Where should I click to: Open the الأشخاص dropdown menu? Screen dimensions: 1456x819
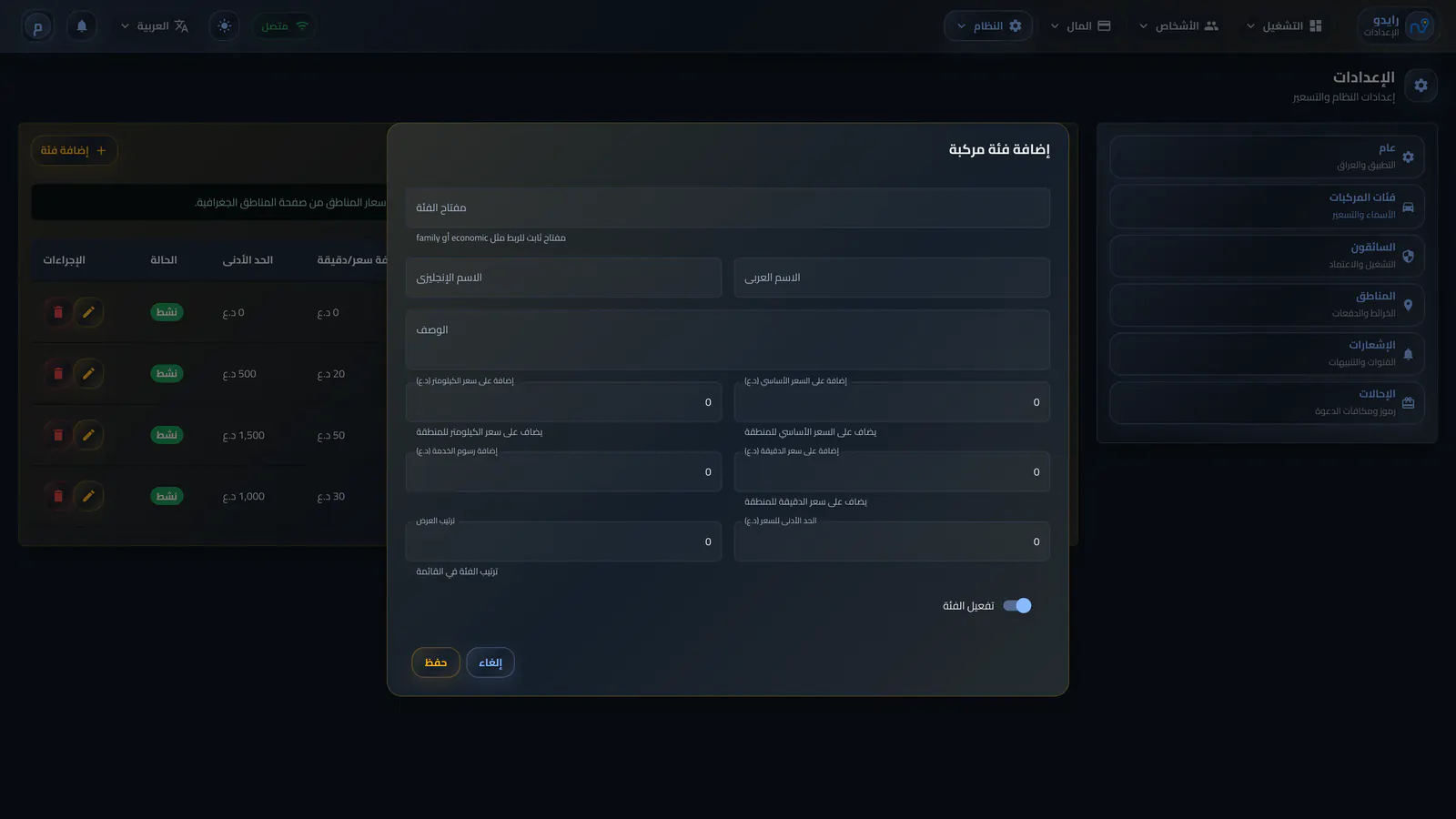[1178, 26]
